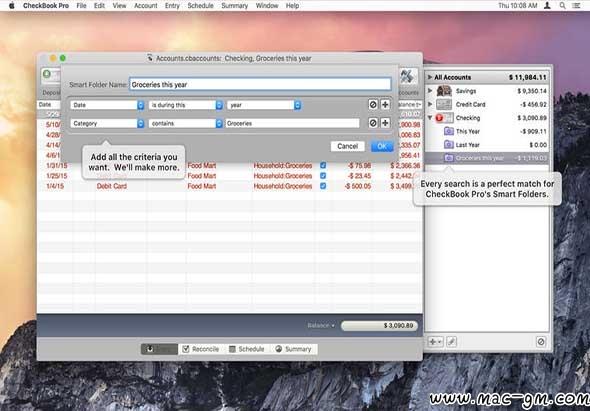The image size is (590, 411).
Task: Open the Summary menu in the menu bar
Action: (x=234, y=6)
